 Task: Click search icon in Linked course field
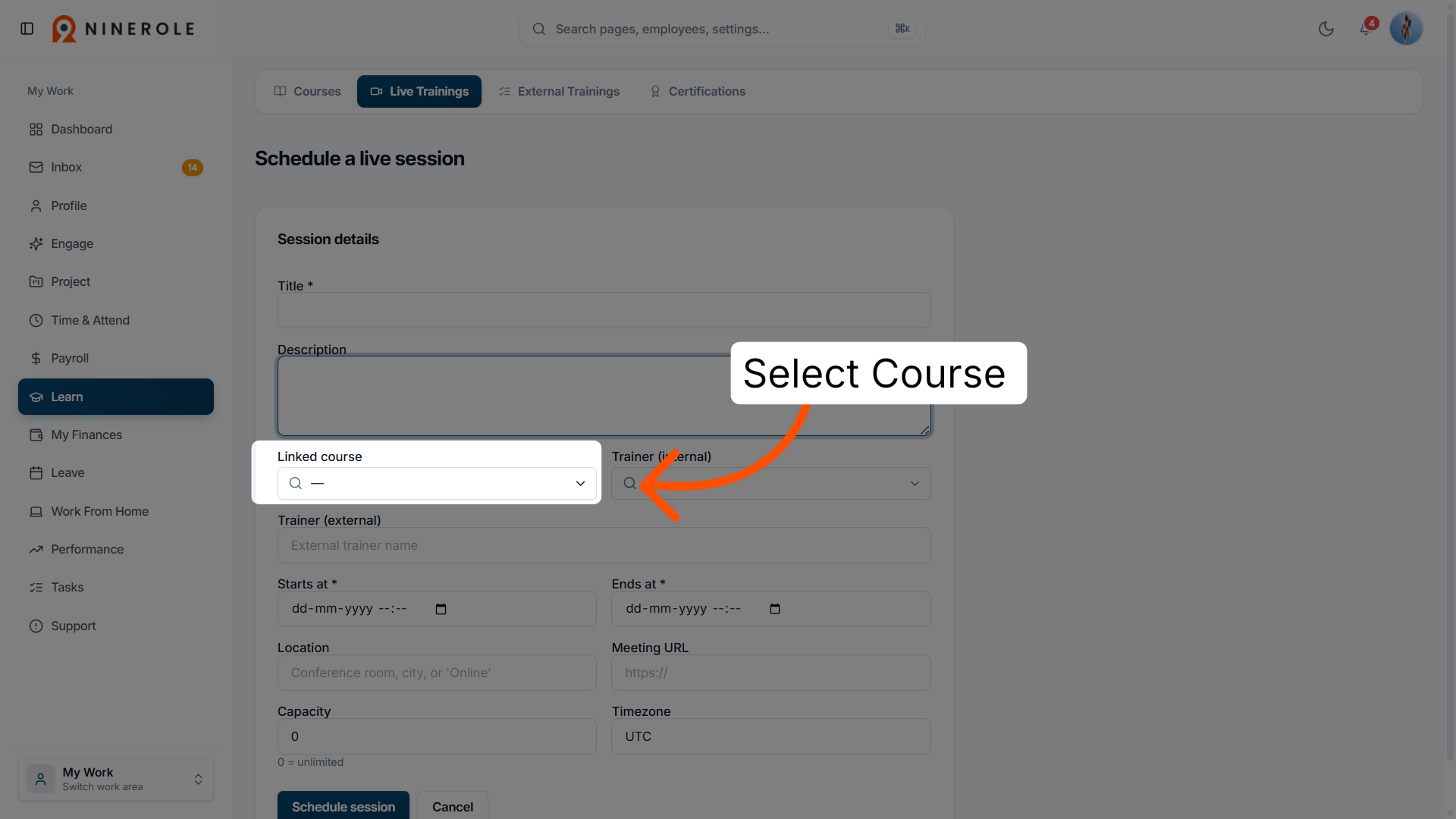click(296, 483)
